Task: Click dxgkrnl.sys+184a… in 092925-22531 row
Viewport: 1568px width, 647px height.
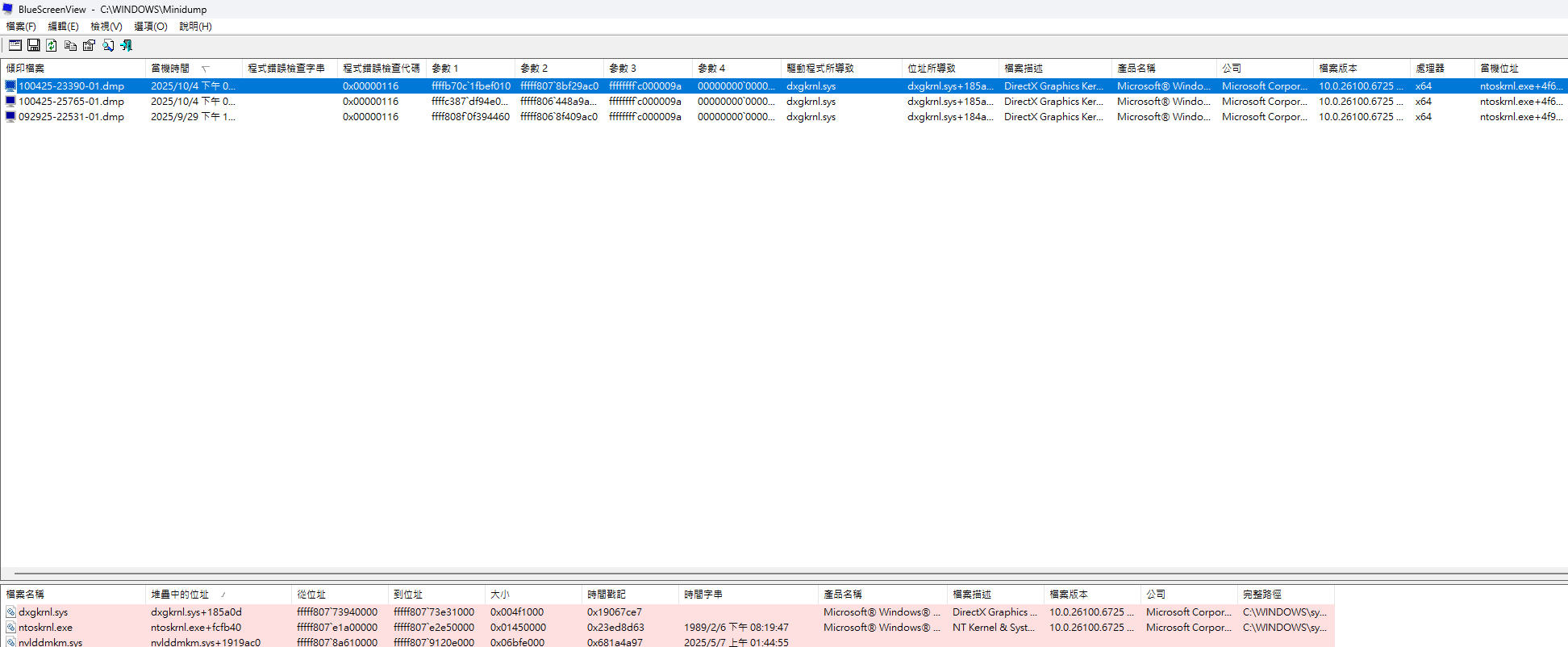Action: click(x=950, y=116)
